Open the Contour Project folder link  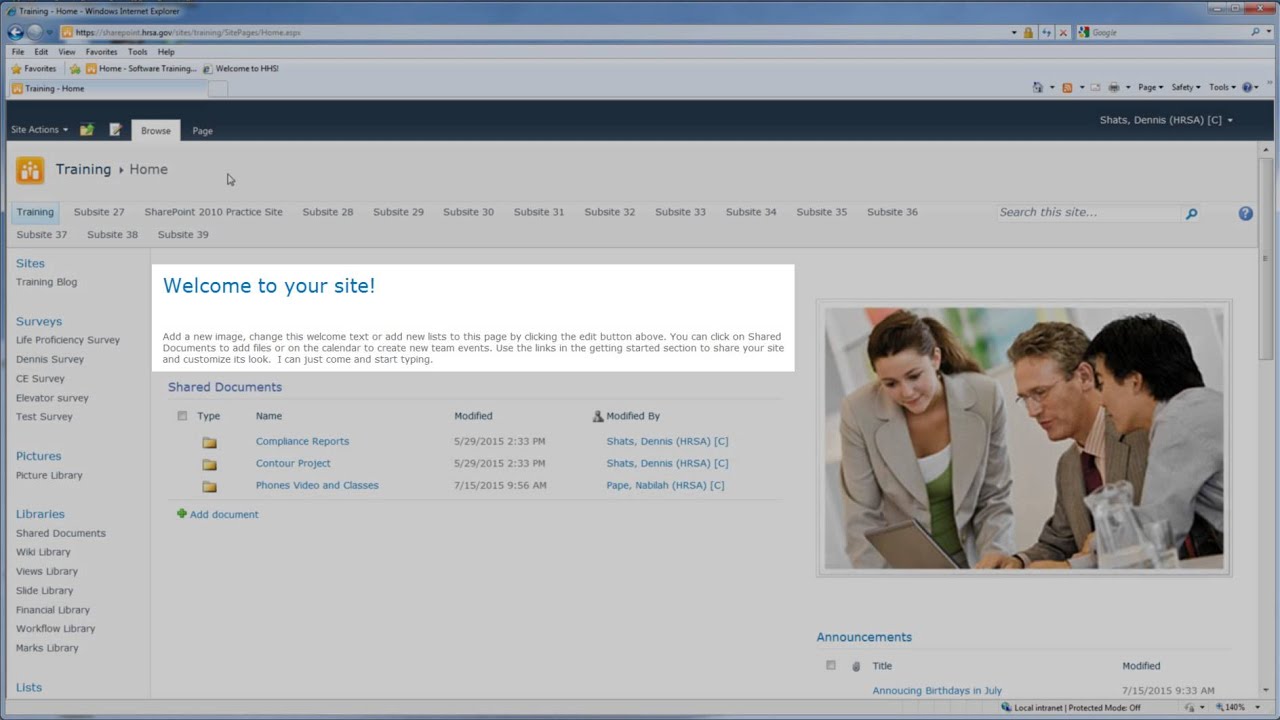pyautogui.click(x=293, y=463)
